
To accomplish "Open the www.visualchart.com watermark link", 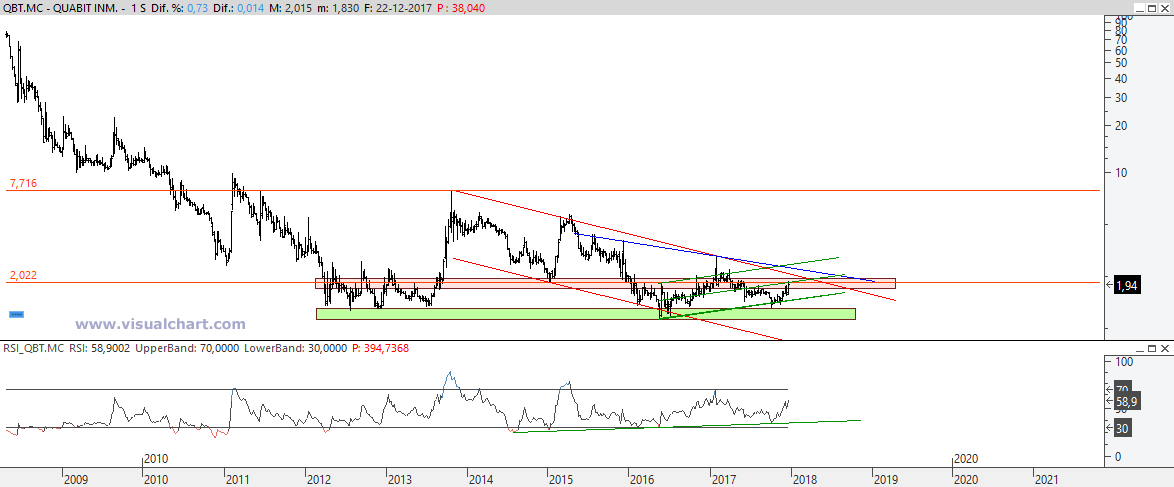I will (160, 324).
